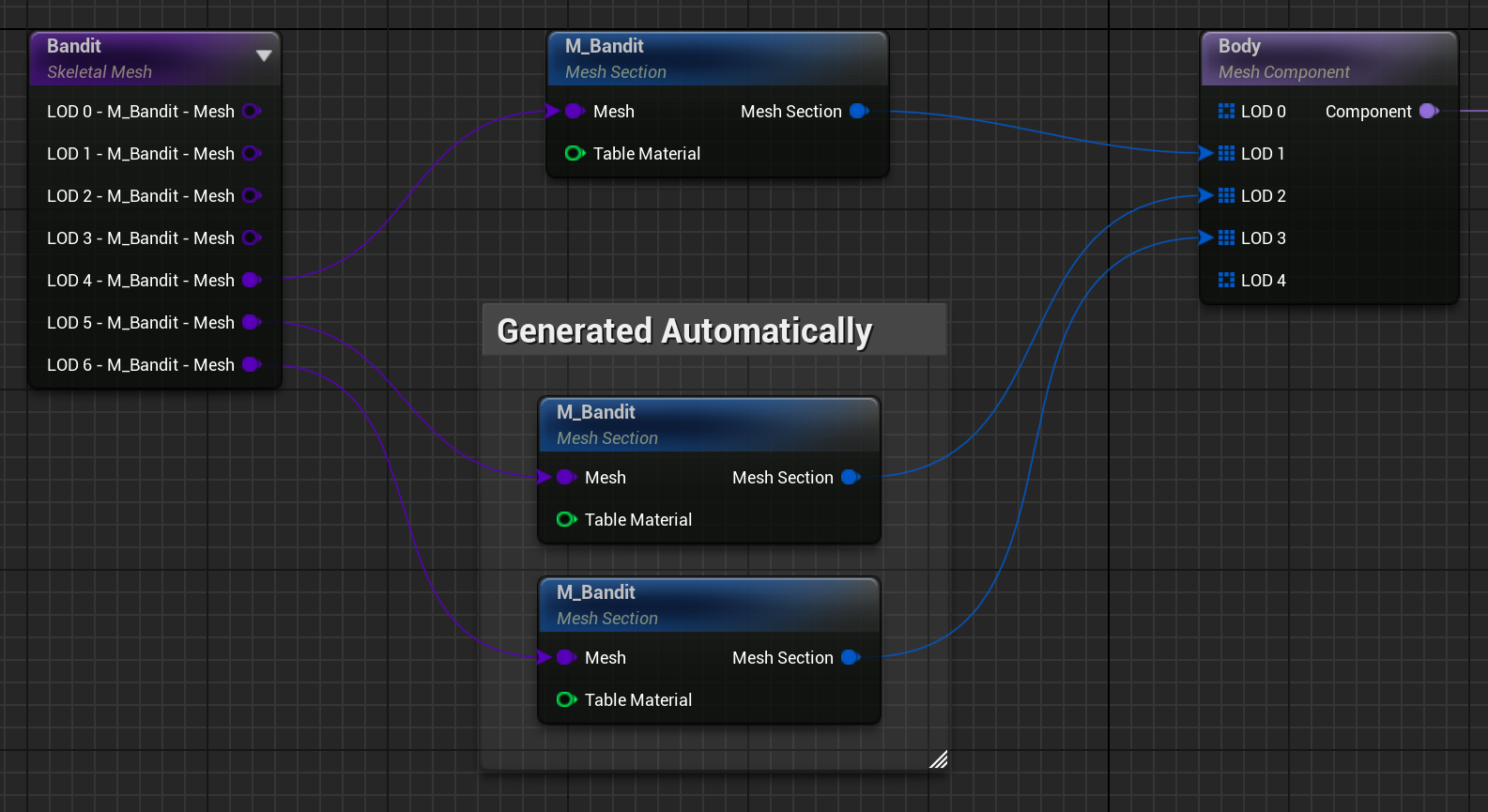The image size is (1488, 812).
Task: Click Table Material pin on top M_Bandit node
Action: (x=575, y=153)
